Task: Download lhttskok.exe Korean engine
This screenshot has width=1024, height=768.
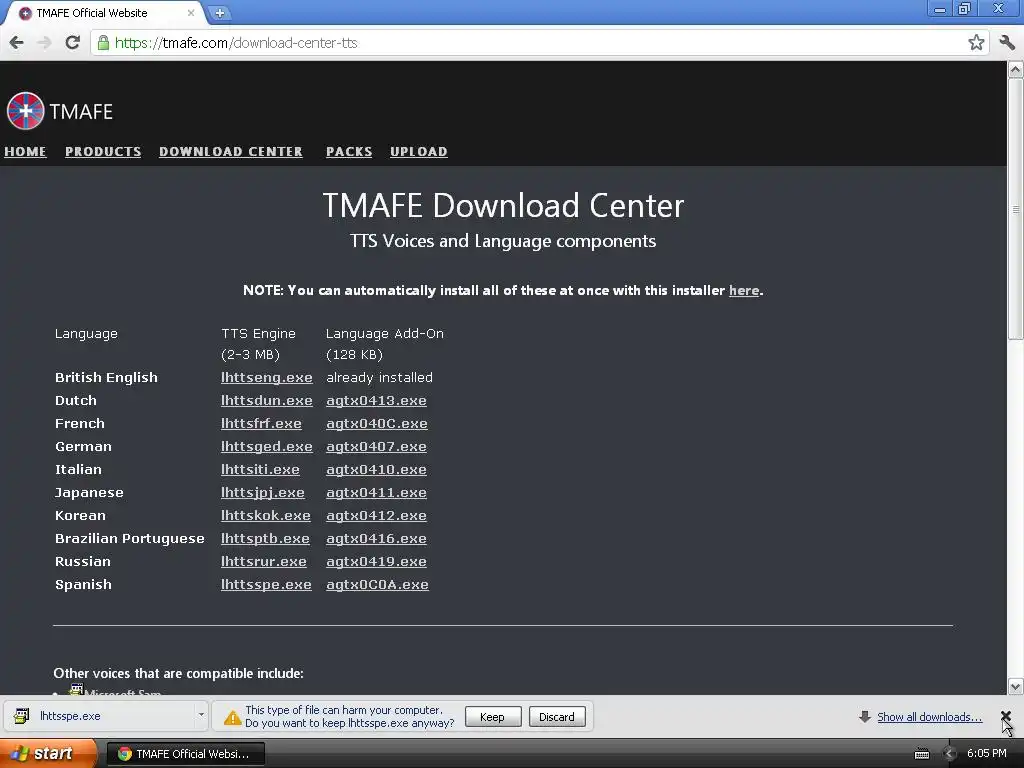Action: point(266,515)
